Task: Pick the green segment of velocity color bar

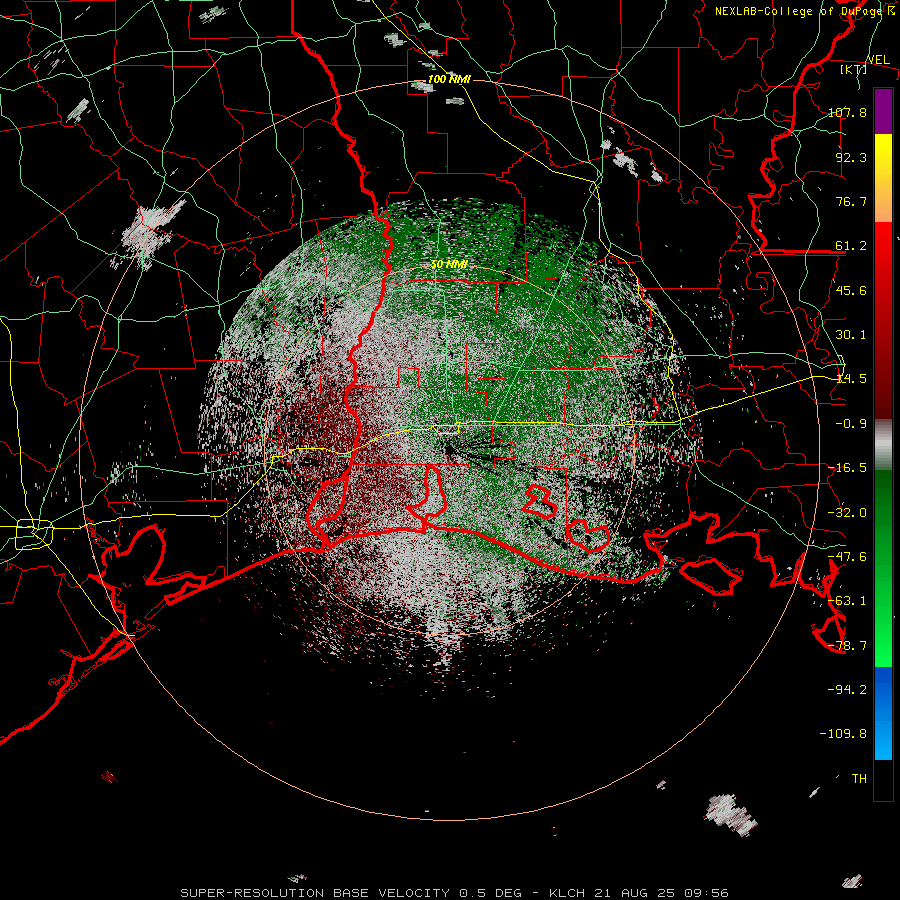Action: pyautogui.click(x=883, y=568)
